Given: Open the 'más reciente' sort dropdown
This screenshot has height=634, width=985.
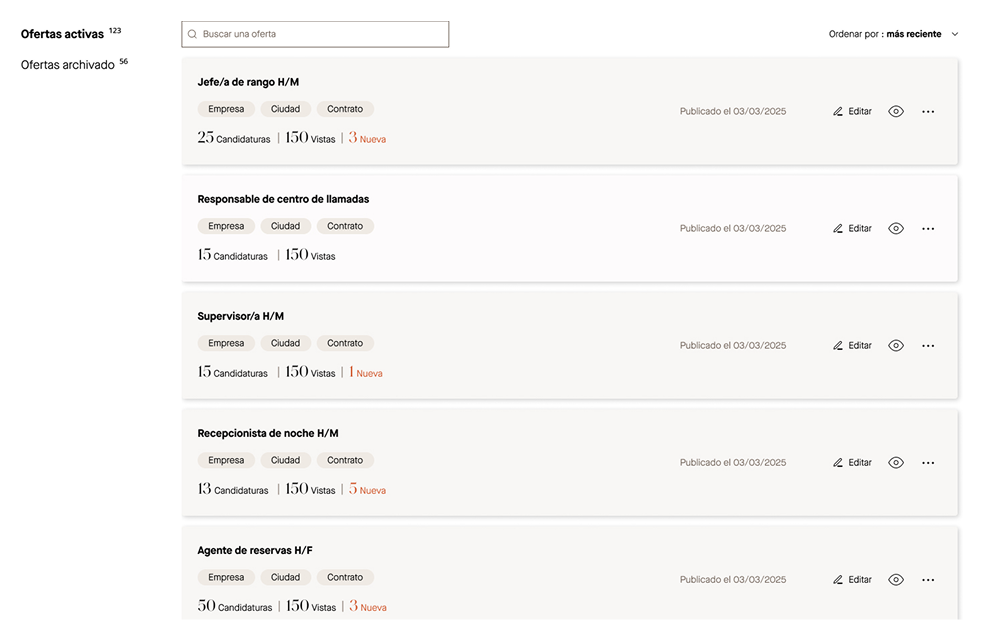Looking at the screenshot, I should click(x=913, y=34).
